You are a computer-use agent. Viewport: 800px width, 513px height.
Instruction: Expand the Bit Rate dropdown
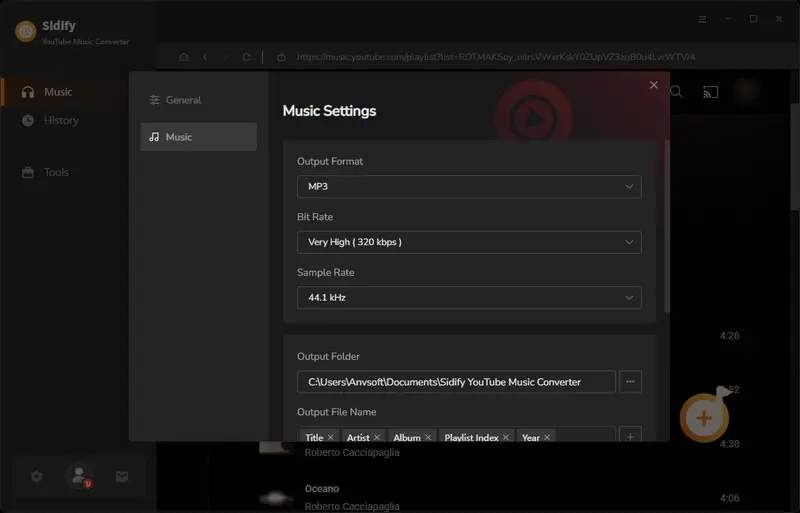click(x=469, y=242)
